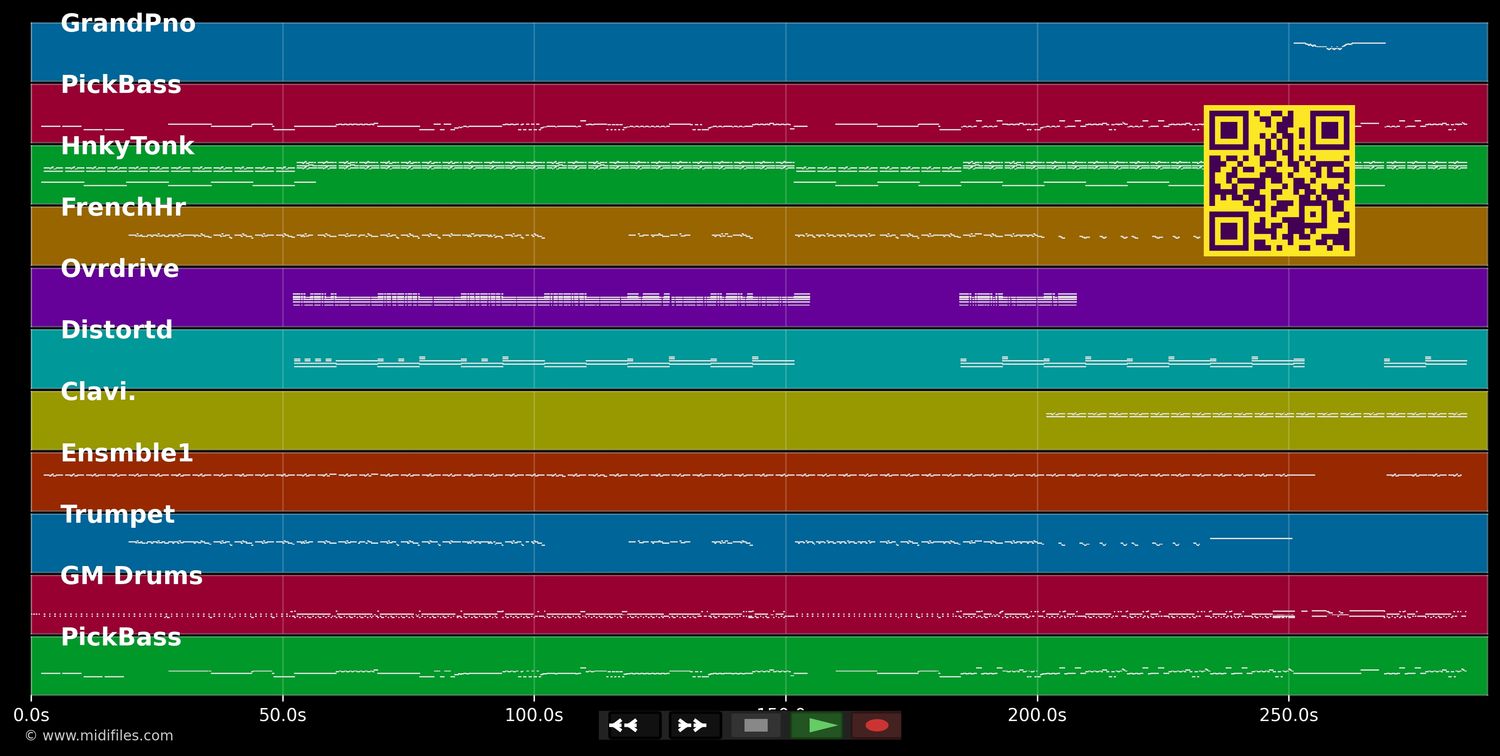1500x756 pixels.
Task: Click the fast-forward button
Action: pos(694,726)
